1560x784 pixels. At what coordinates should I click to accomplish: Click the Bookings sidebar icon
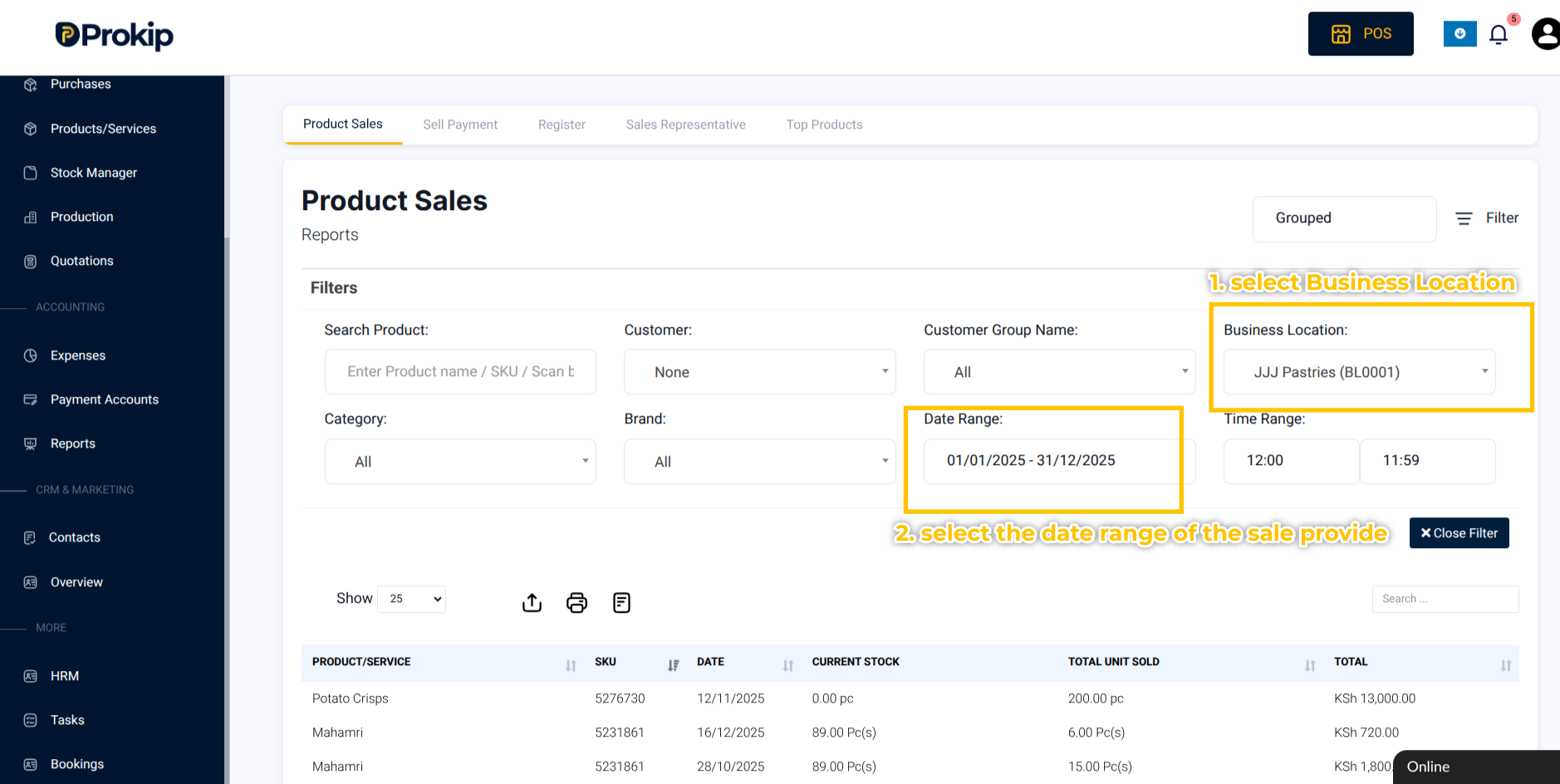[x=31, y=764]
